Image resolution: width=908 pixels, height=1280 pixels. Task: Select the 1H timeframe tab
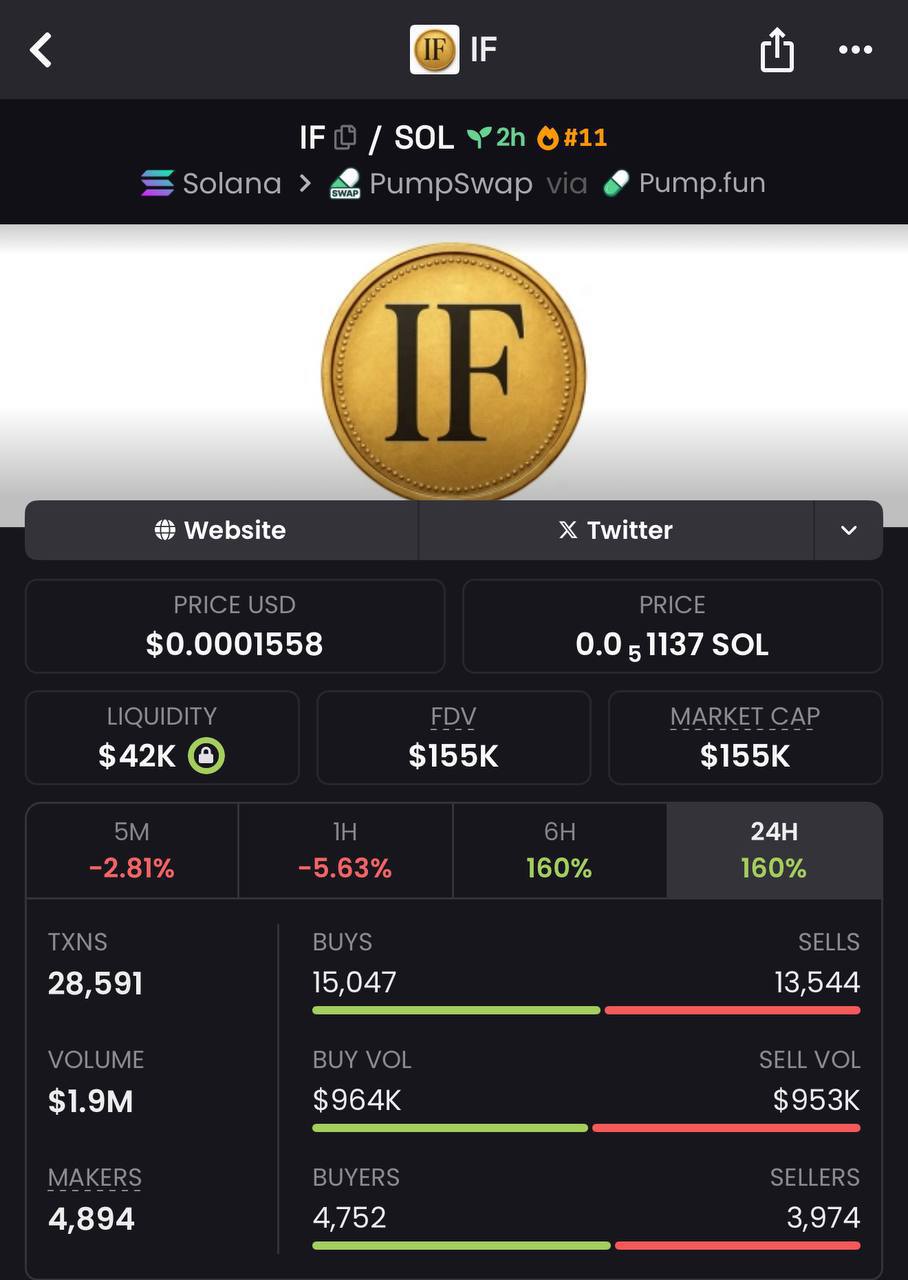(x=345, y=851)
